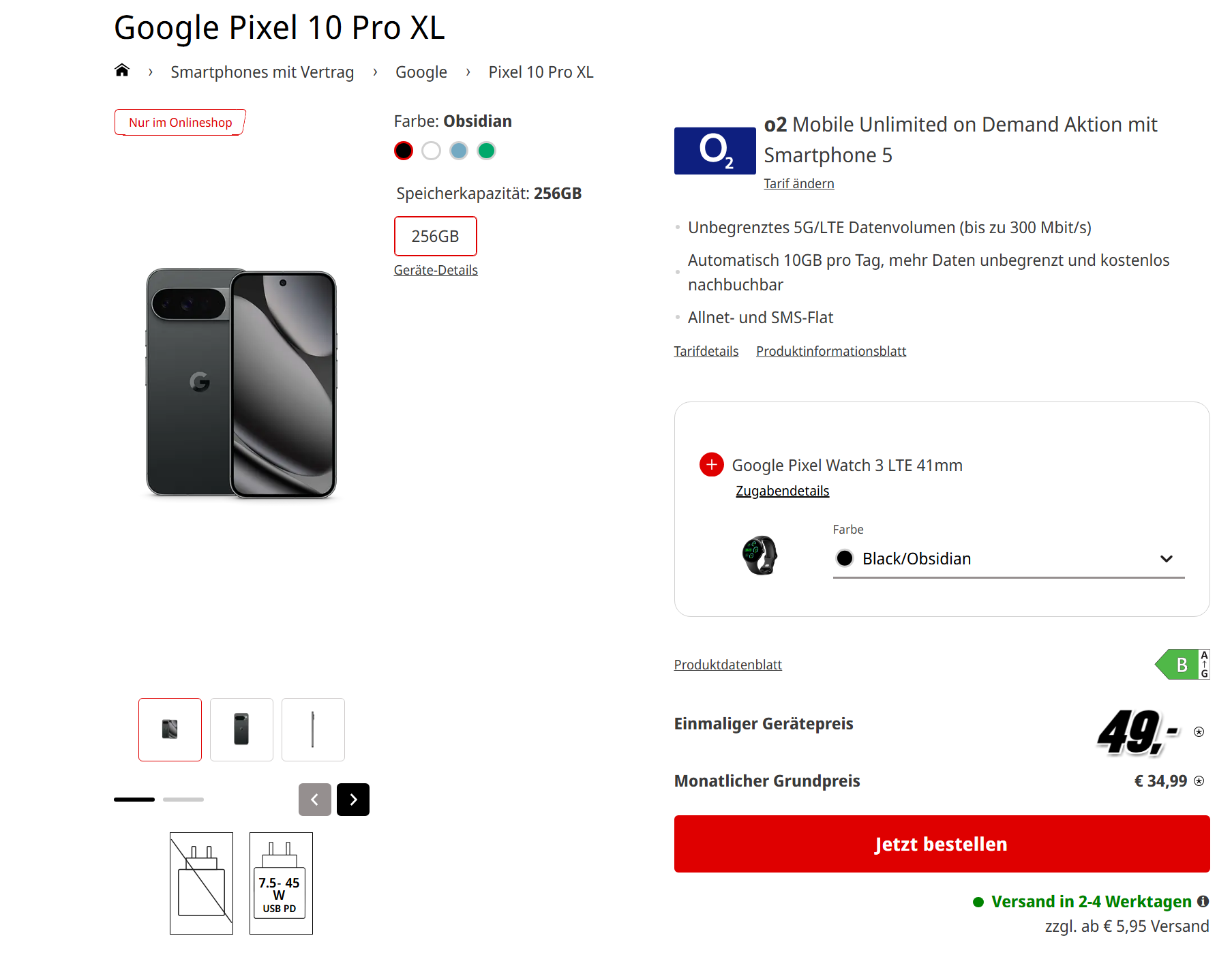The image size is (1232, 955).
Task: Go to the home breadcrumb icon
Action: click(122, 70)
